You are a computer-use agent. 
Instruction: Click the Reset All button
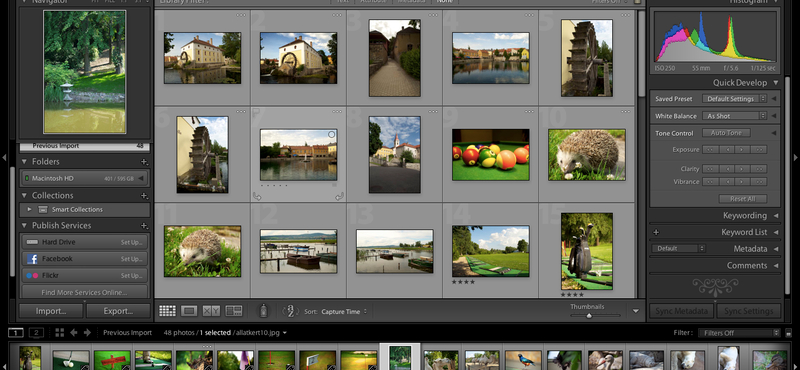click(x=743, y=199)
